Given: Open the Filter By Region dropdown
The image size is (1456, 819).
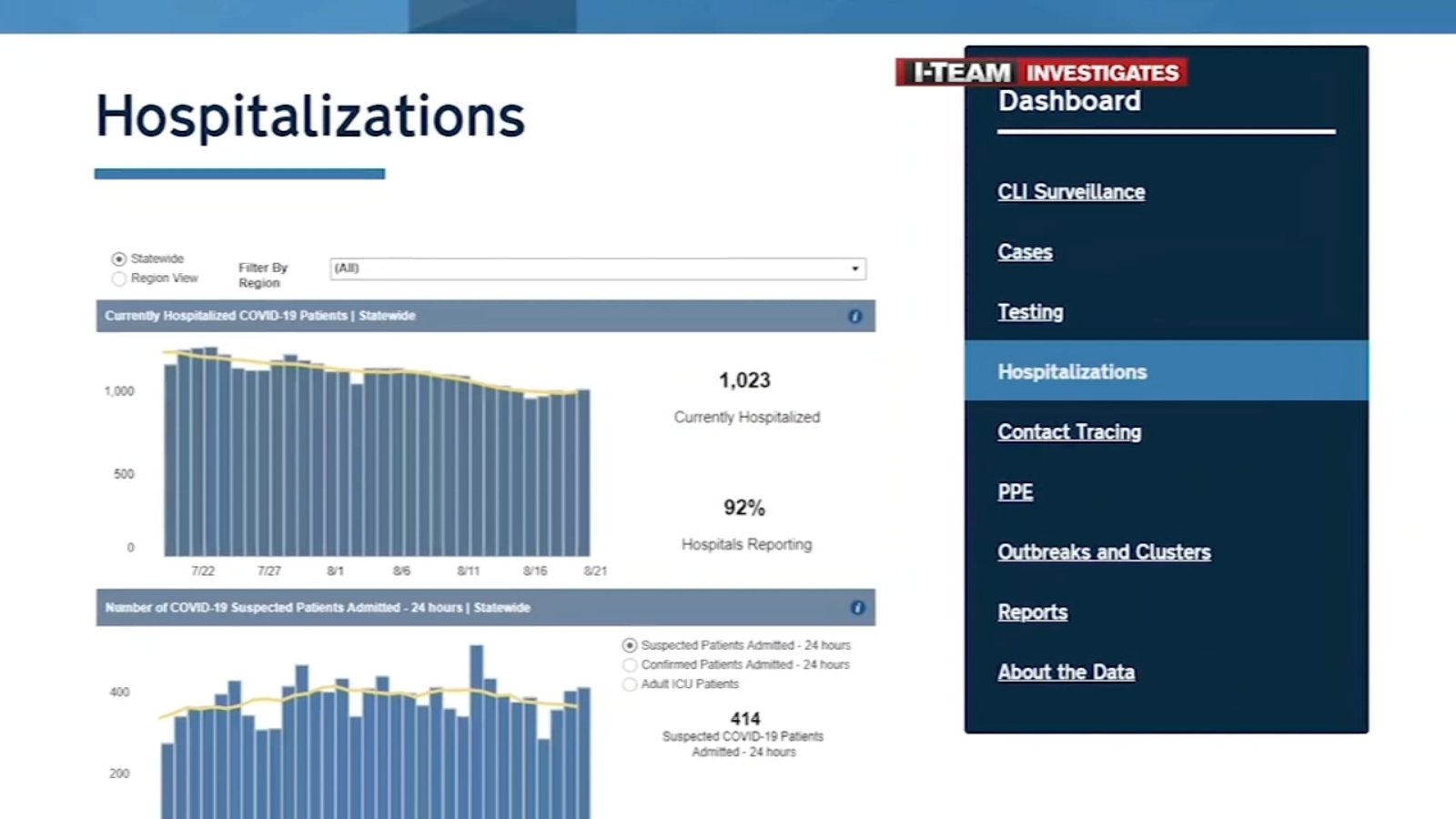Looking at the screenshot, I should tap(596, 268).
